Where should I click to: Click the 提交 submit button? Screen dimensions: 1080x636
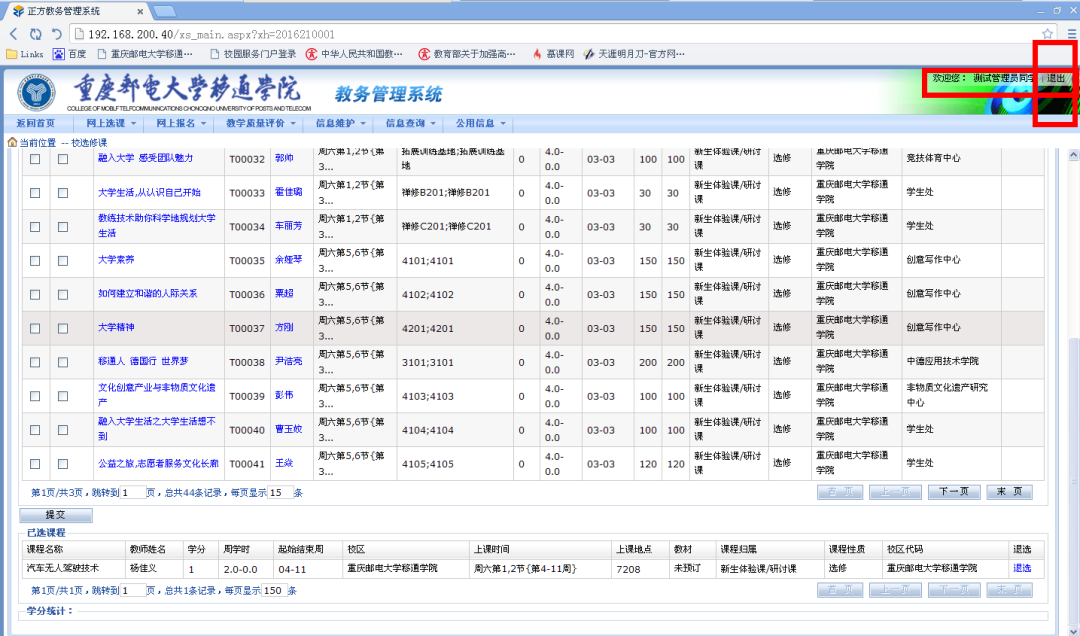pos(56,515)
